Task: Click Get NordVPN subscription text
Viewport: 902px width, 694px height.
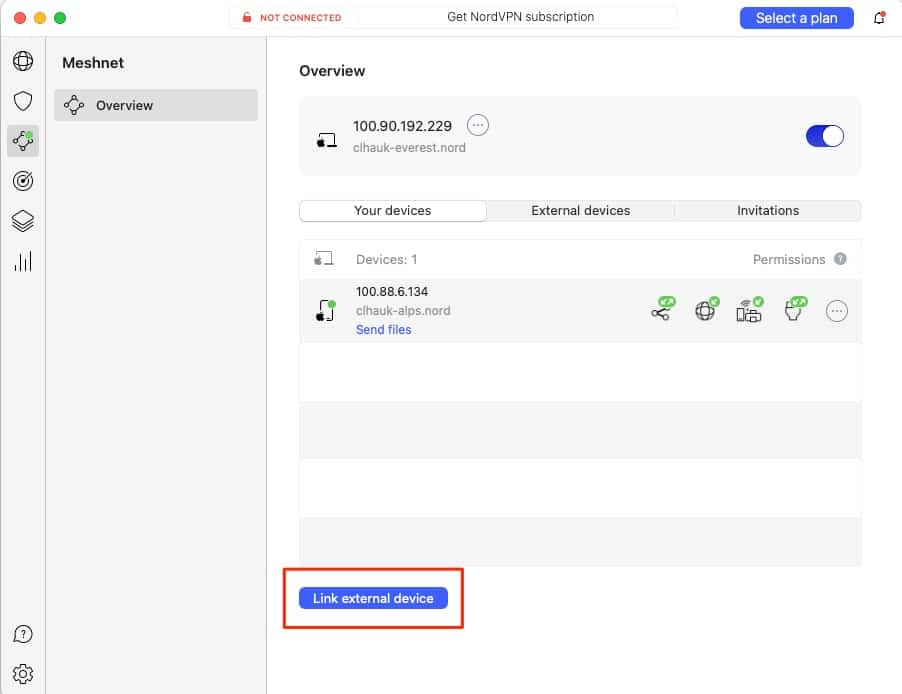Action: 521,17
